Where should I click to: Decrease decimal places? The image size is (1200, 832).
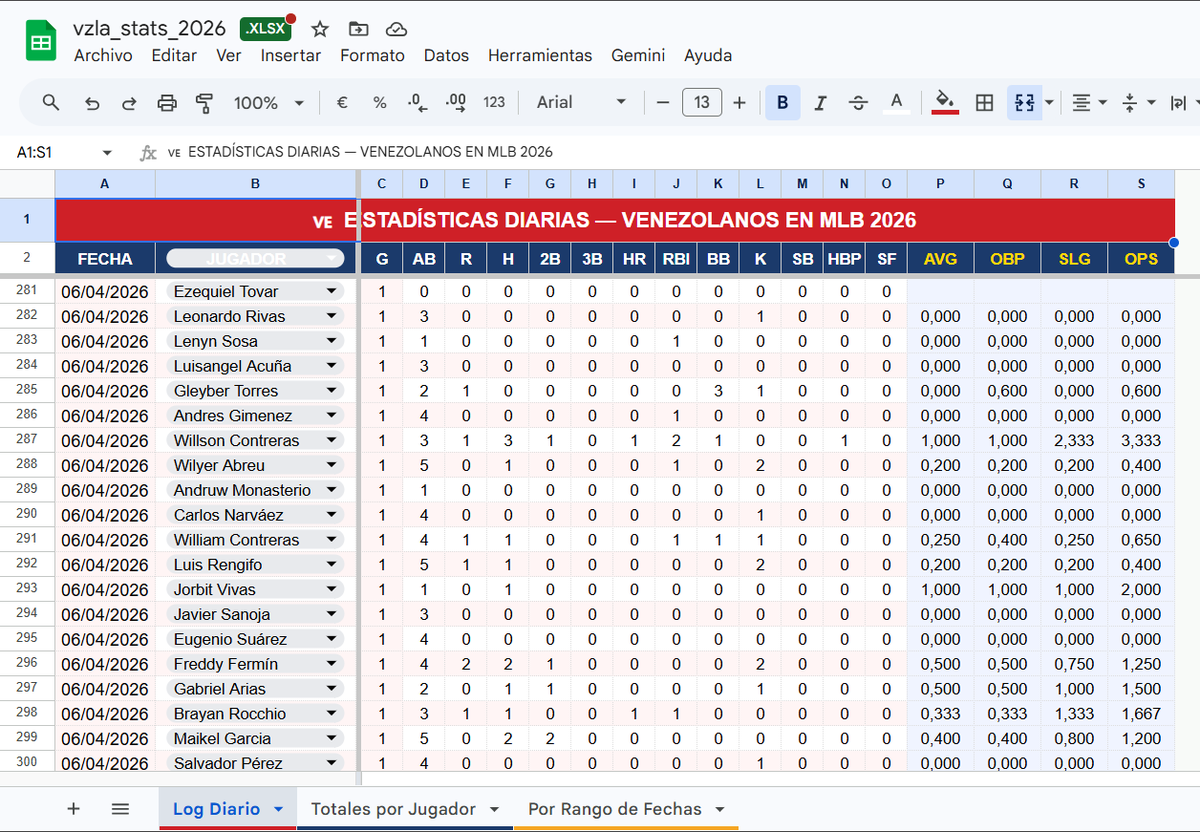(418, 102)
